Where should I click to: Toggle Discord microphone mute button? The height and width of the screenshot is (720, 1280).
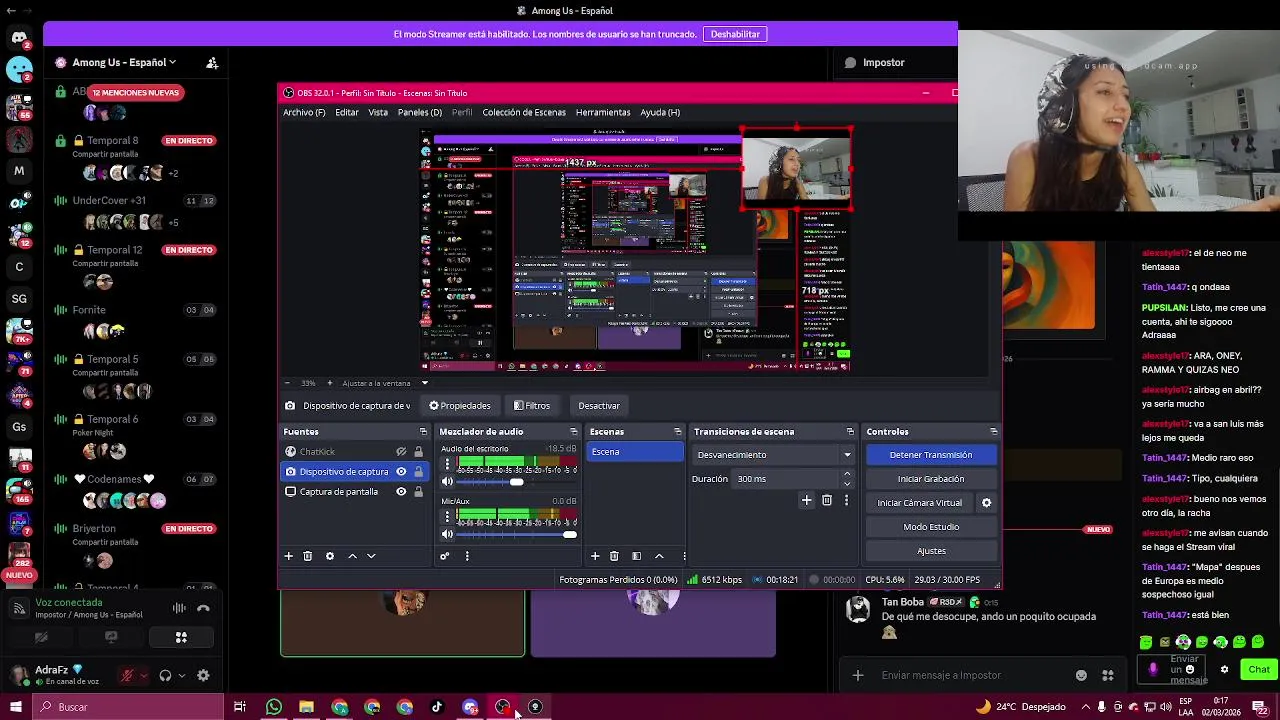pos(127,676)
